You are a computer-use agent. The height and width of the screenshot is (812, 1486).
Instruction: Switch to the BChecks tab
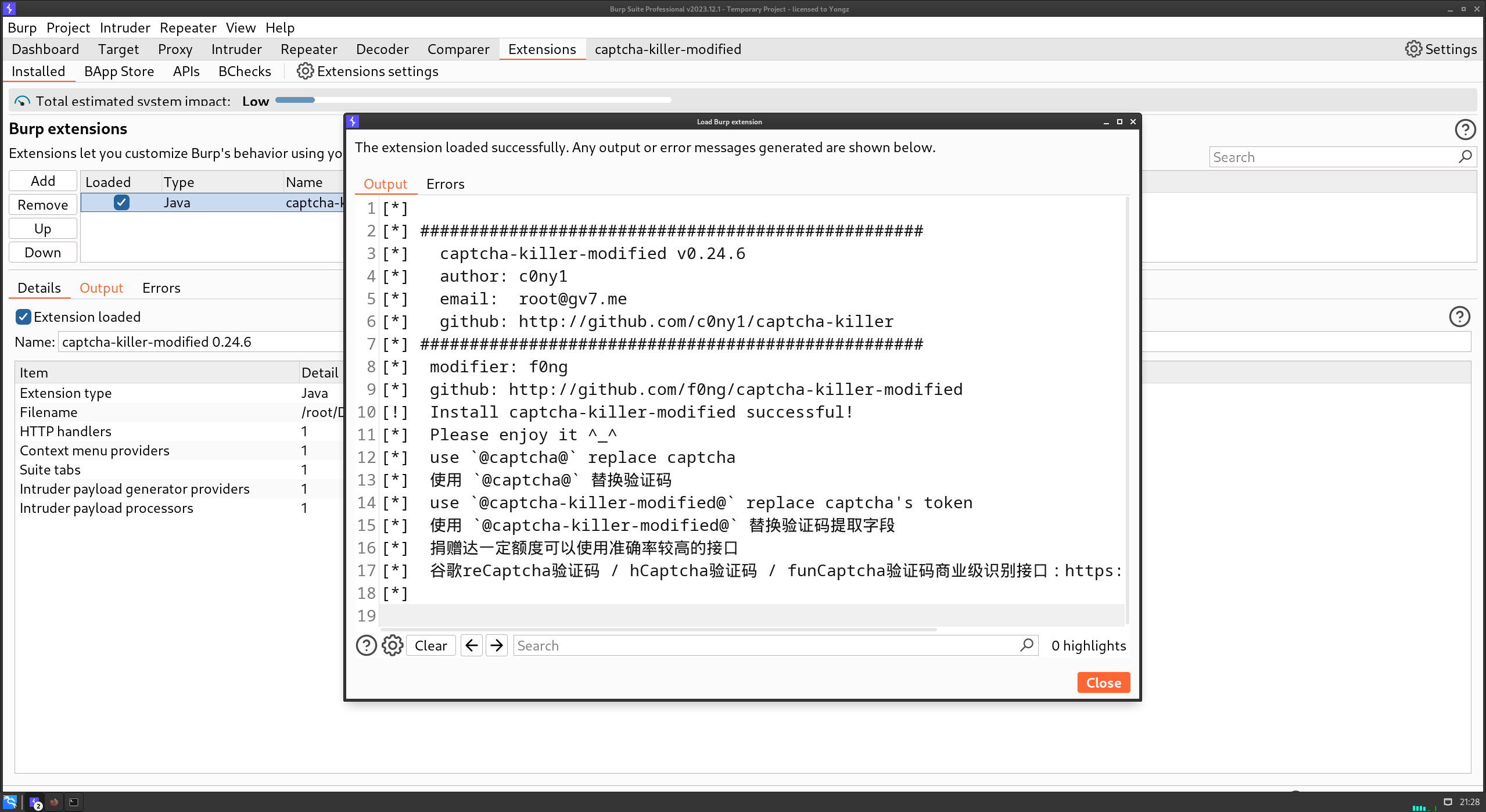tap(245, 71)
